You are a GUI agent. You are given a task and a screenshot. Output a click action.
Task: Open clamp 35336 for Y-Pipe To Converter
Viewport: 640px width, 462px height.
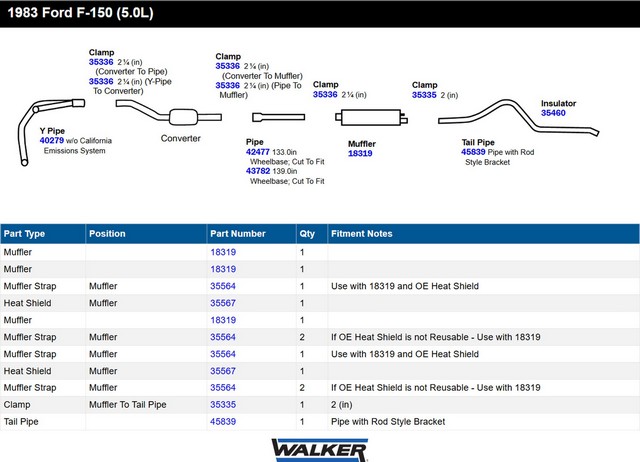101,81
